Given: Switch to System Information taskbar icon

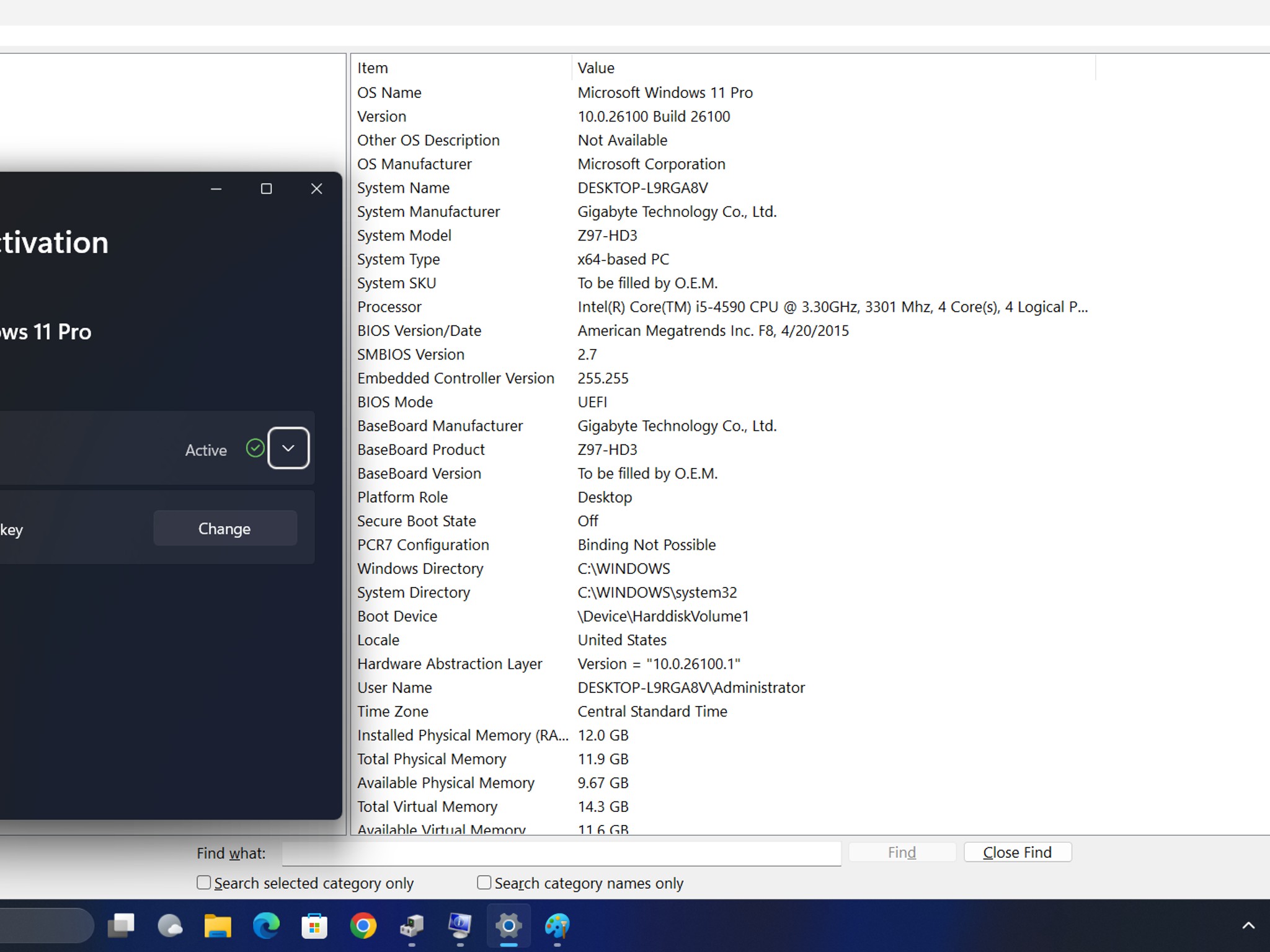Looking at the screenshot, I should pos(460,926).
